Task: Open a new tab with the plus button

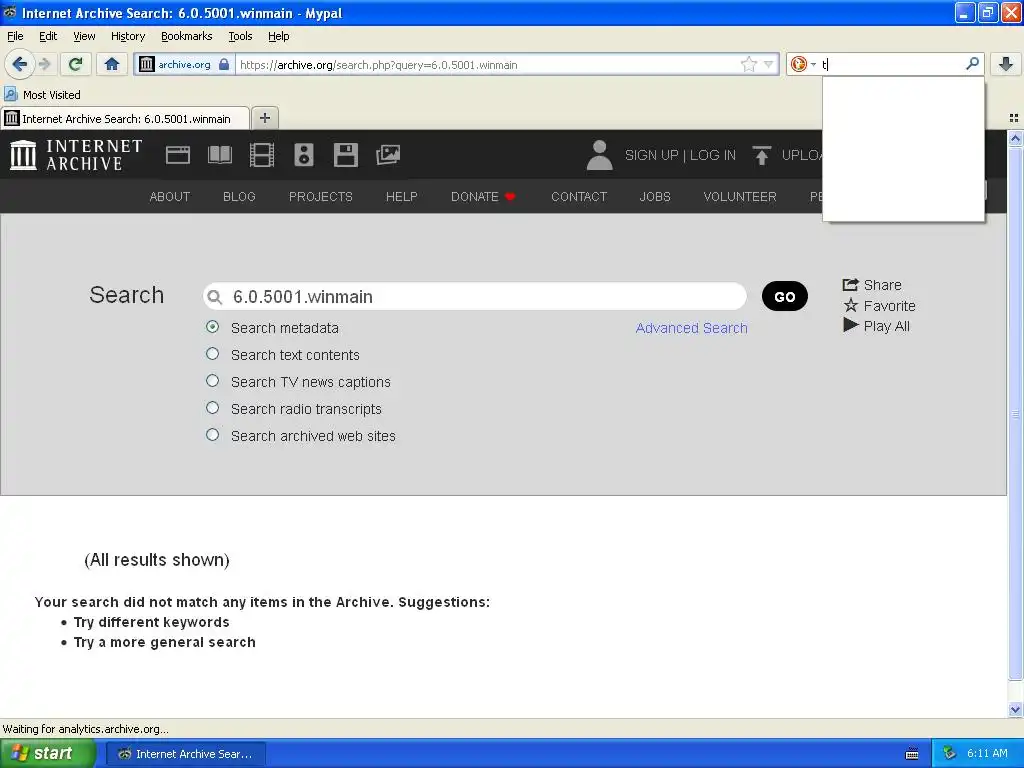Action: [264, 118]
